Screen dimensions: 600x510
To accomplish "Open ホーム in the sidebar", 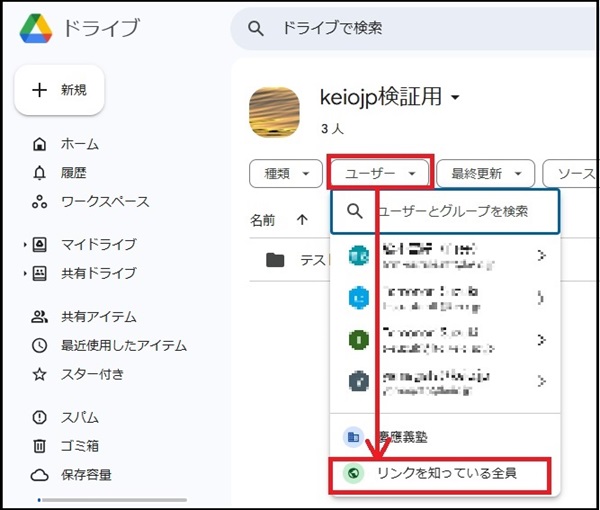I will click(x=79, y=144).
